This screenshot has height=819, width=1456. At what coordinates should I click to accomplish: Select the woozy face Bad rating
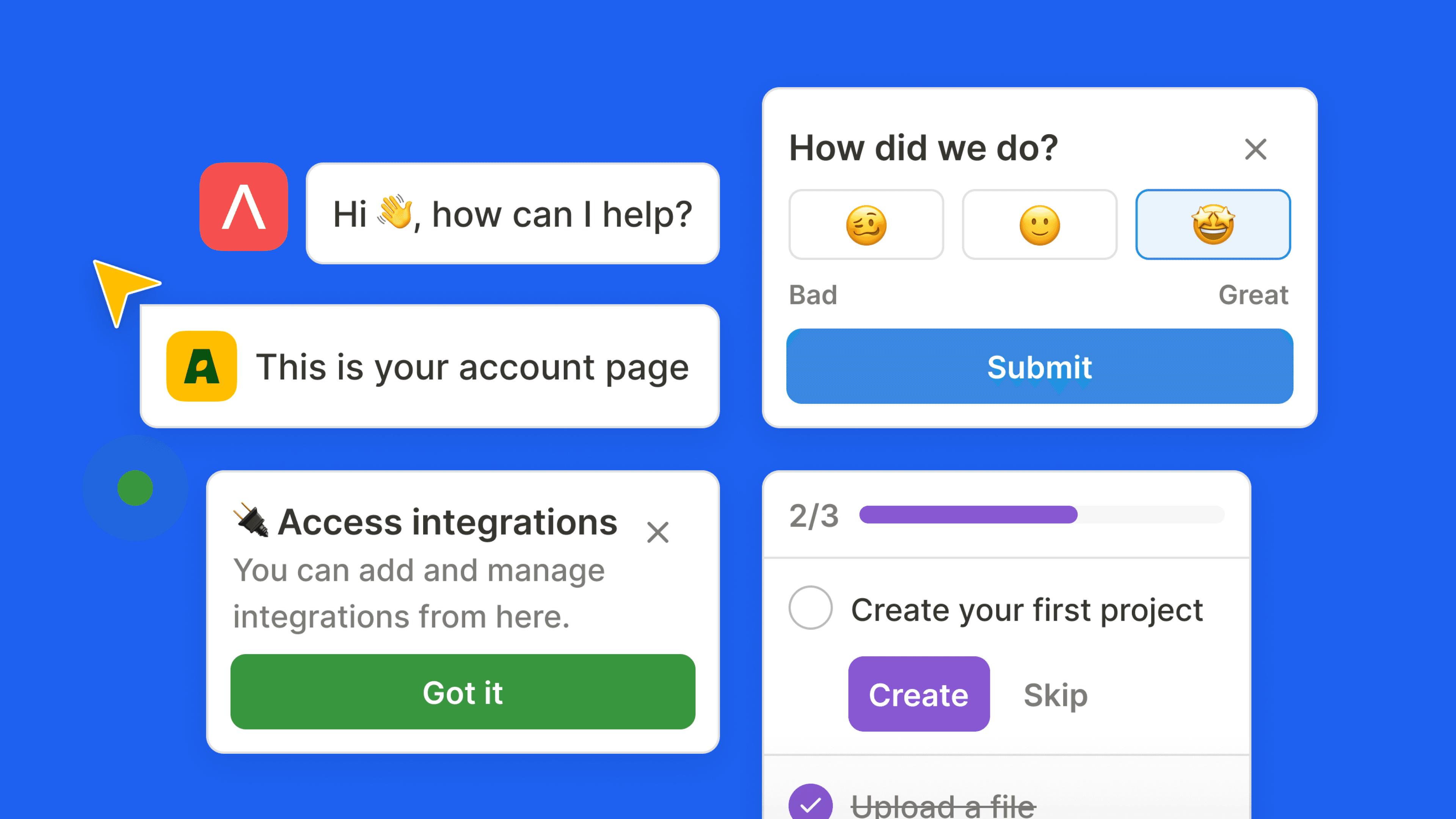pyautogui.click(x=866, y=225)
